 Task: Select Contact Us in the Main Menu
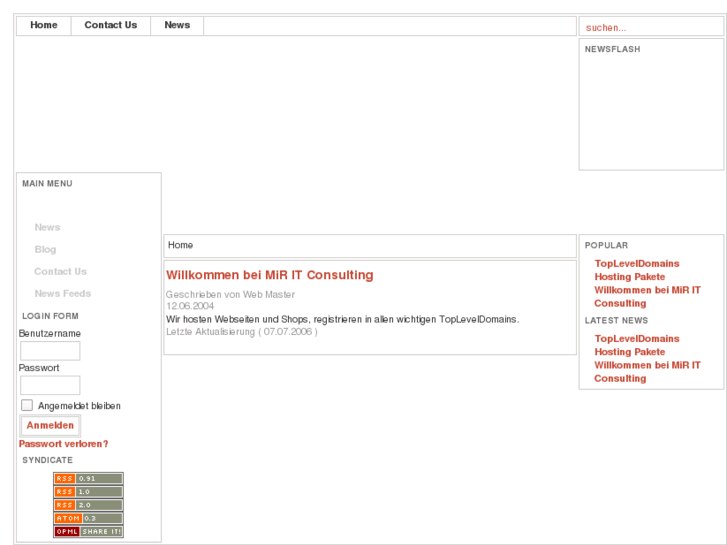tap(60, 271)
